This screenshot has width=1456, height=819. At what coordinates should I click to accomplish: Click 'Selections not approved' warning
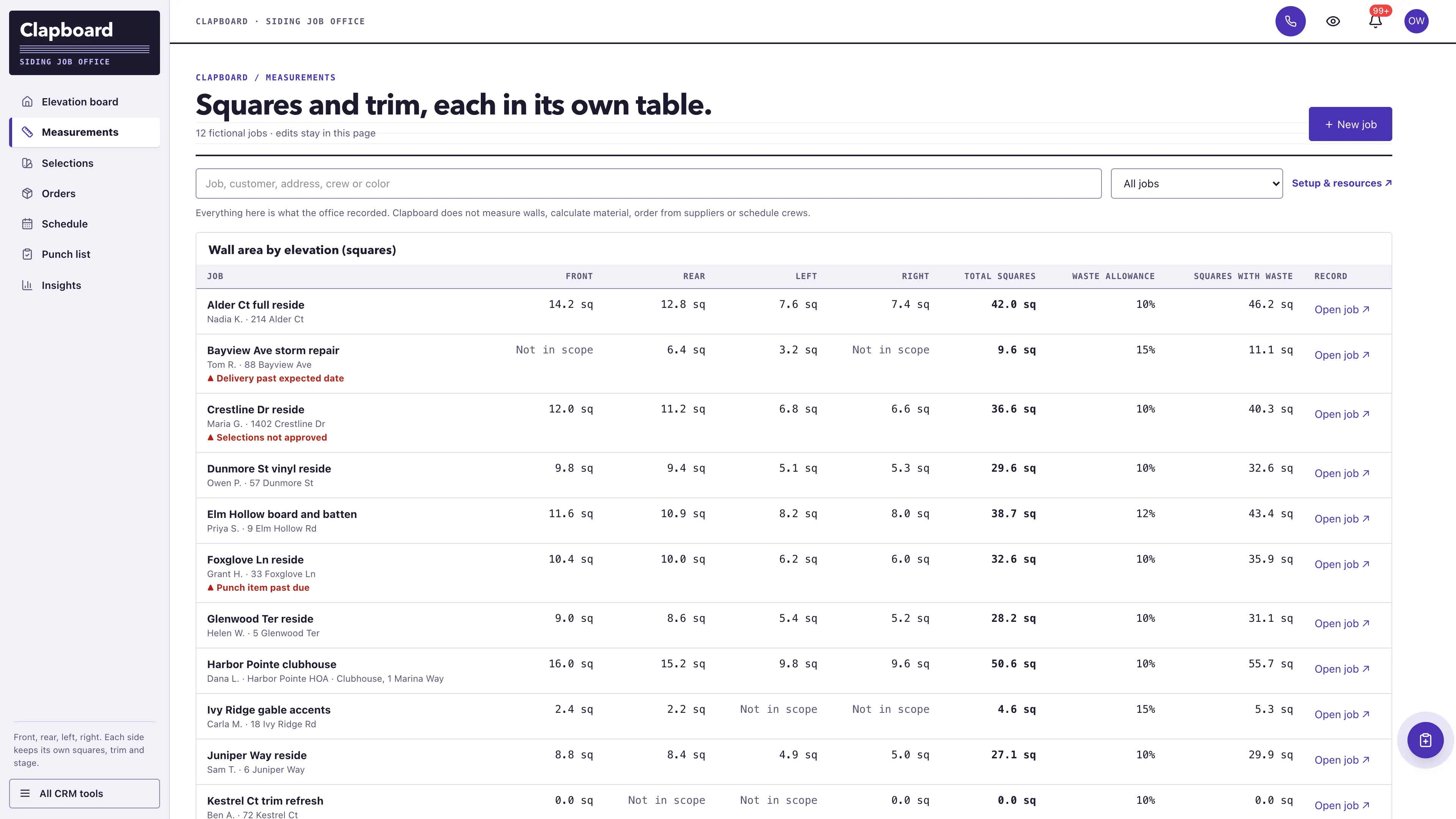tap(267, 438)
